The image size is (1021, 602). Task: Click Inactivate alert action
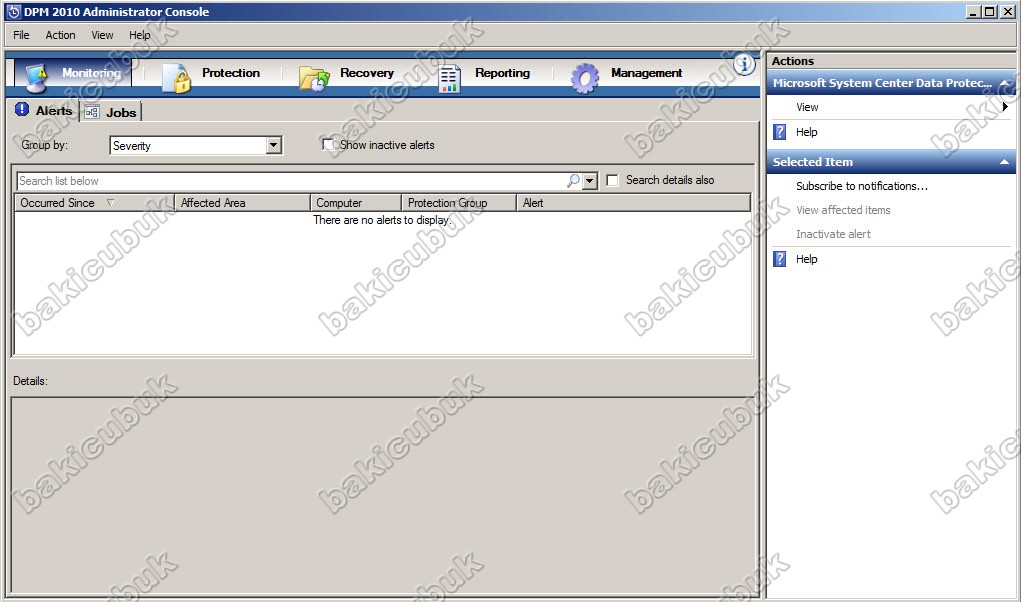tap(833, 234)
